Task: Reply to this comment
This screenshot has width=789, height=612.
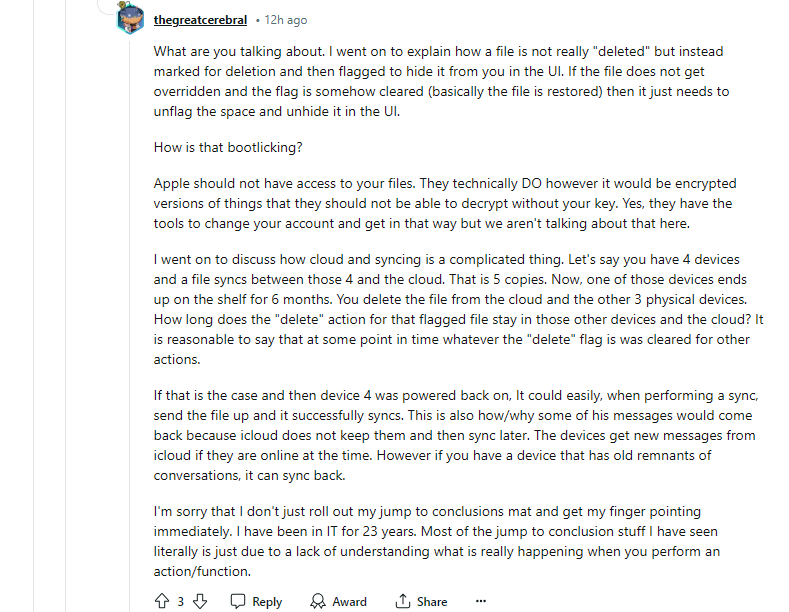Action: coord(256,601)
